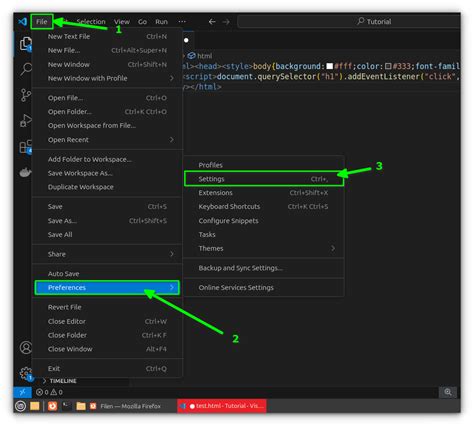
Task: Expand New Window with Profile submenu
Action: pos(107,78)
